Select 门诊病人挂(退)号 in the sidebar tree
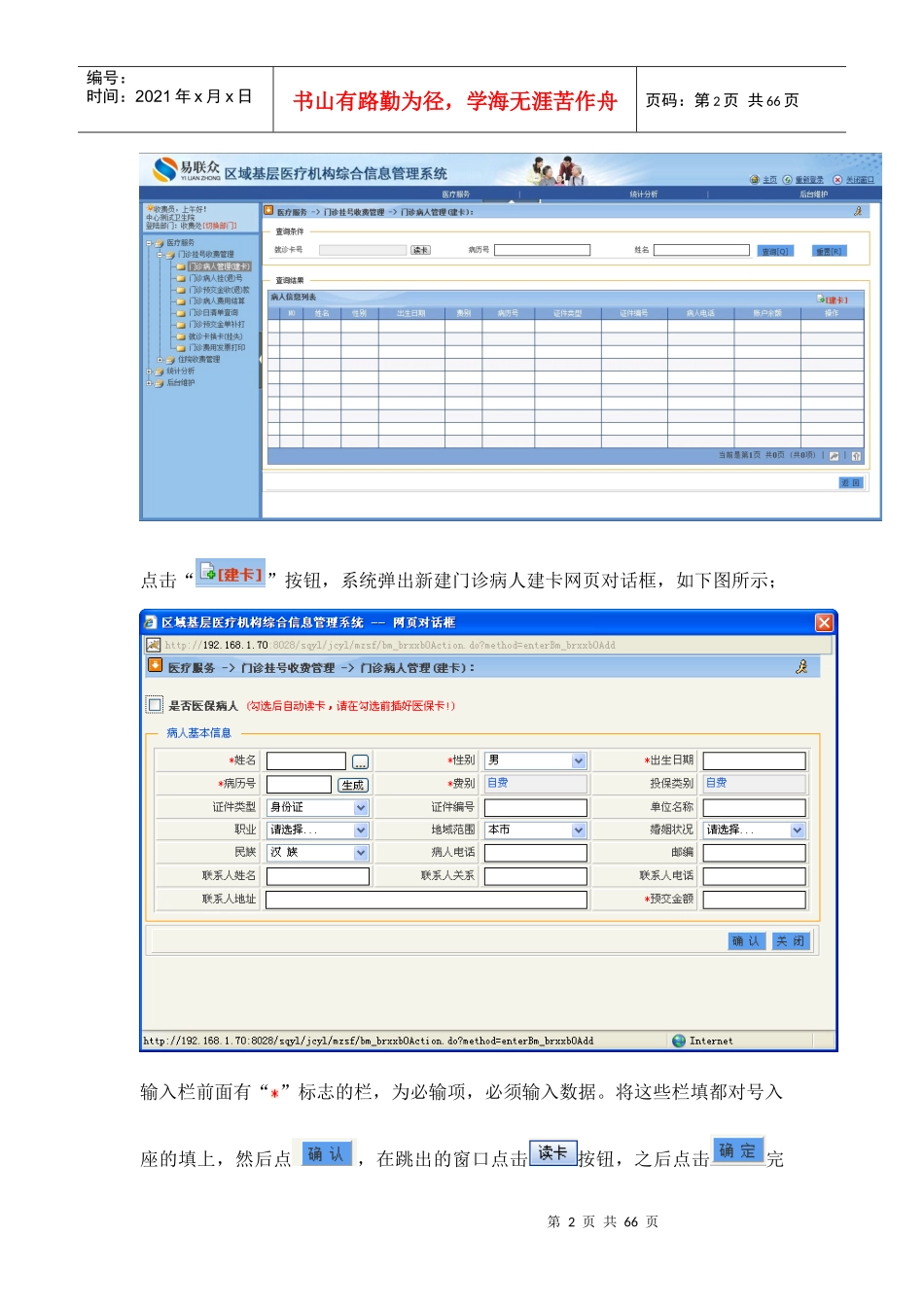 [x=216, y=278]
